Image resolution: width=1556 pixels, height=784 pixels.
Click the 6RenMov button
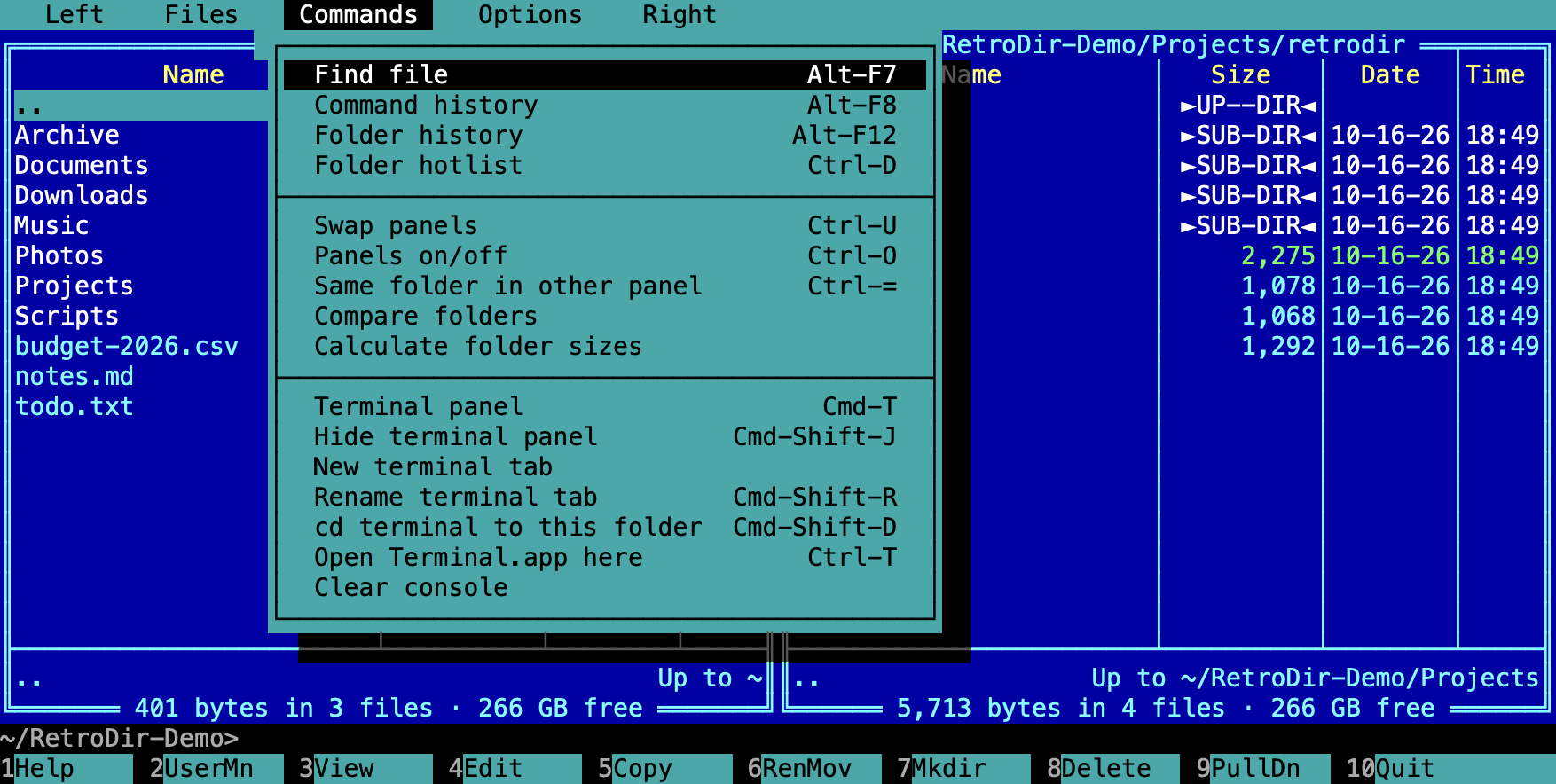tap(814, 769)
